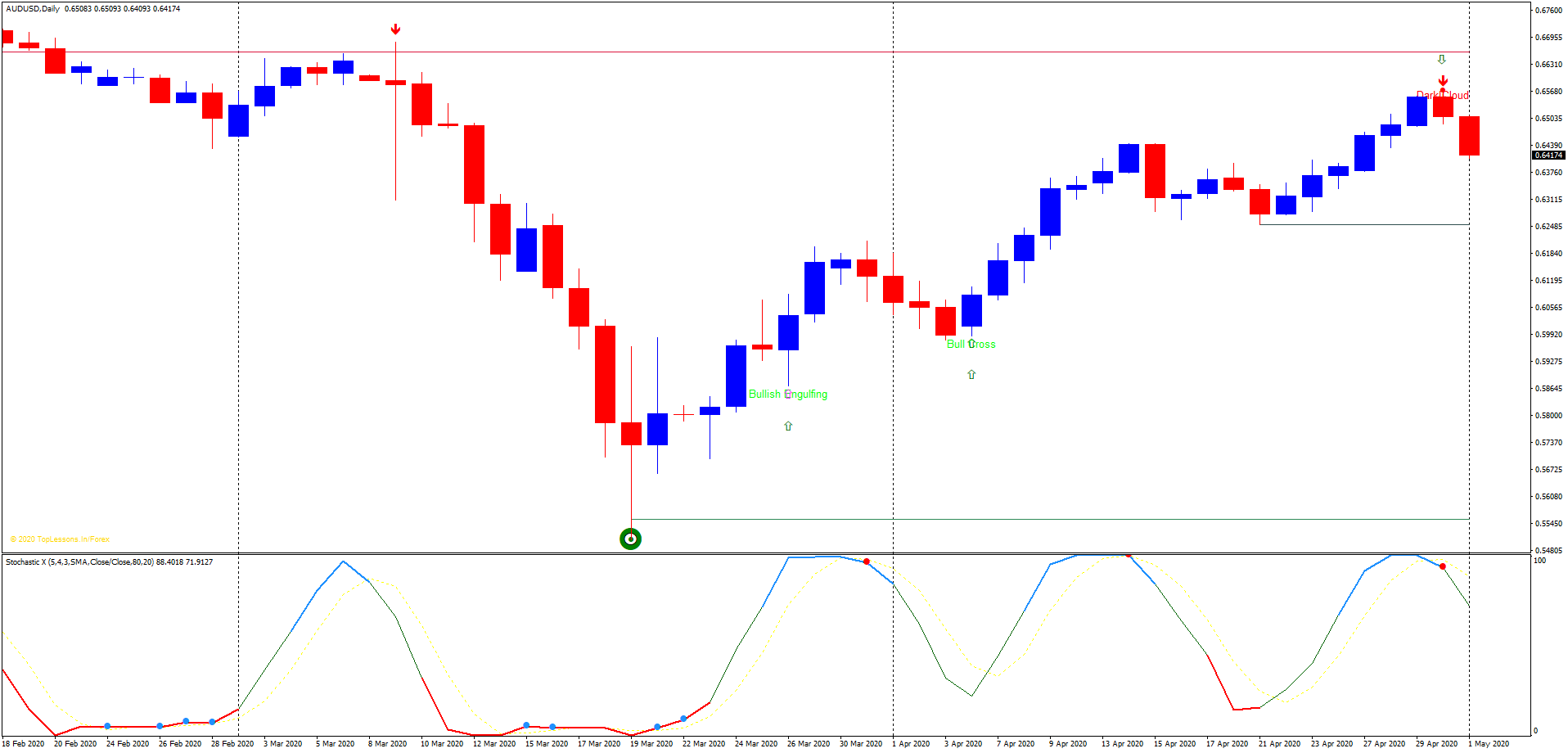The width and height of the screenshot is (1568, 753).
Task: Select the green support line near 0.55450
Action: click(1064, 517)
